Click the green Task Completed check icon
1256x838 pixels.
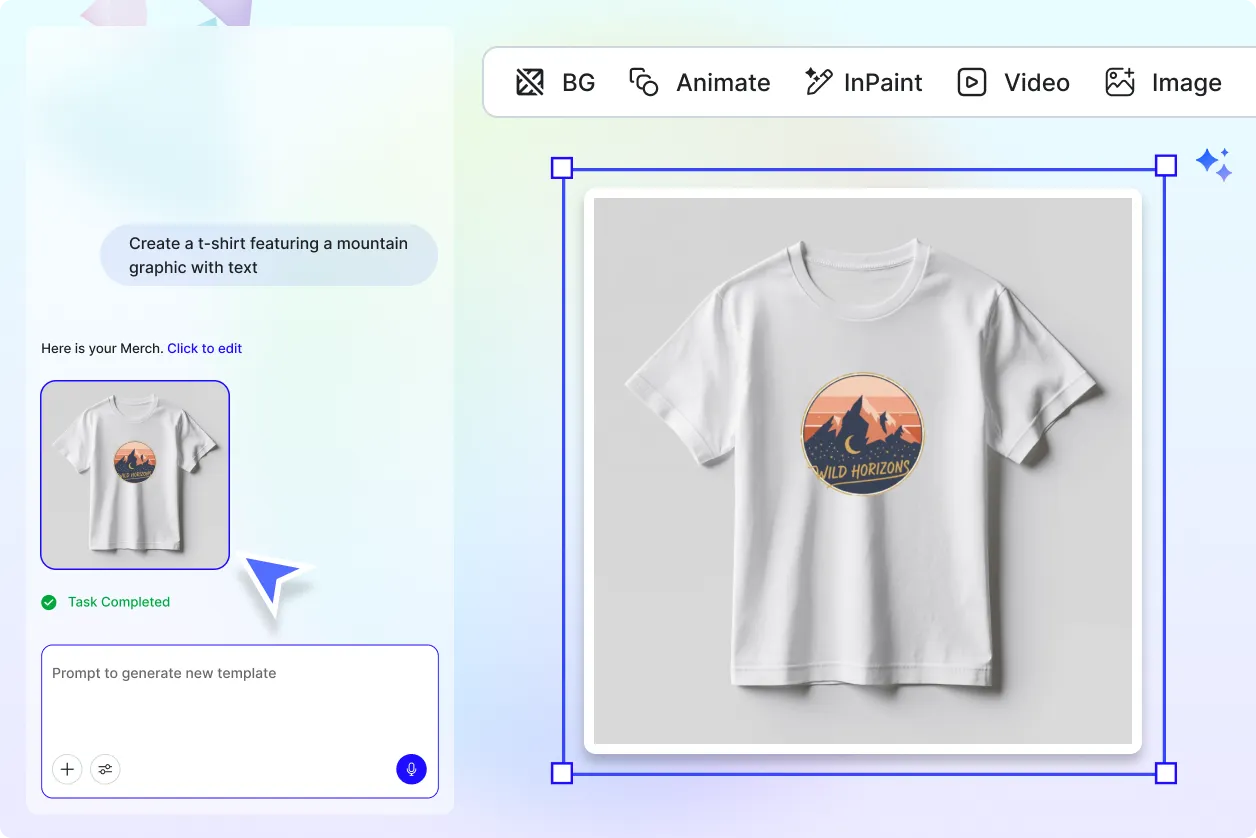click(x=48, y=602)
